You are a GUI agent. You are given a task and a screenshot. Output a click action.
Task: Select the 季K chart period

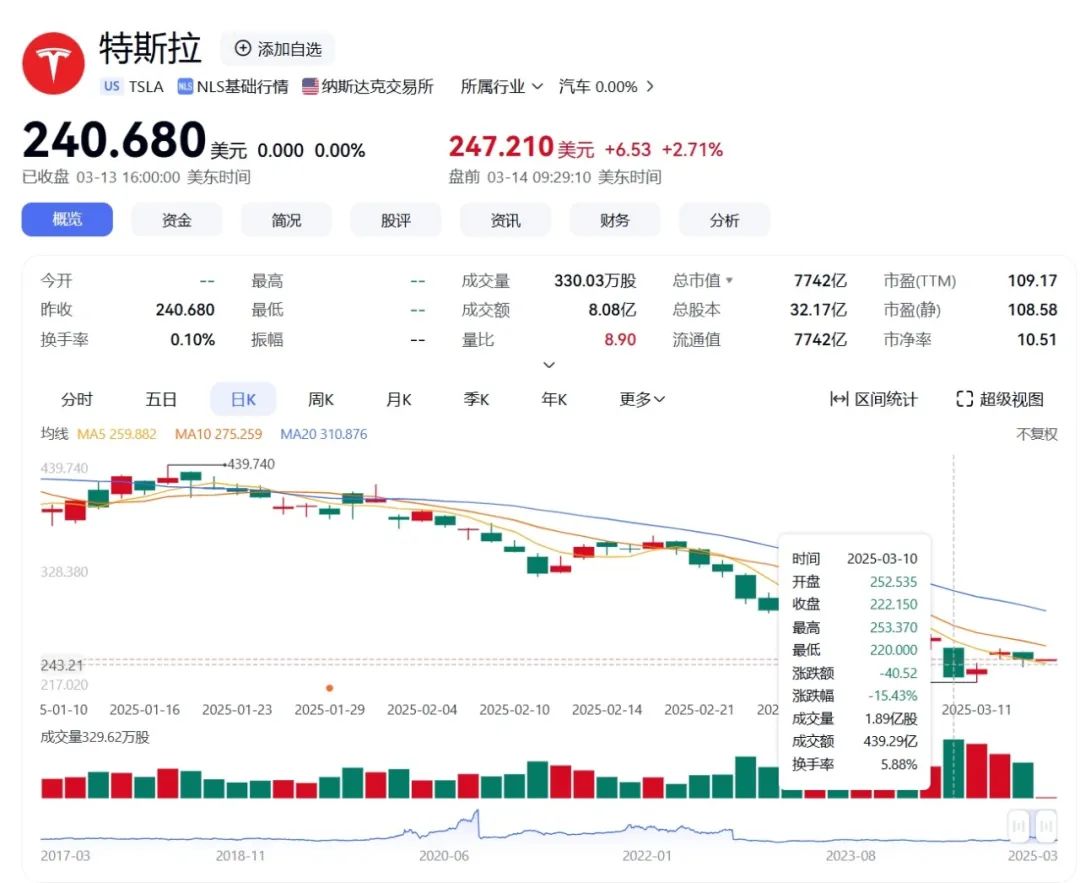[x=476, y=399]
